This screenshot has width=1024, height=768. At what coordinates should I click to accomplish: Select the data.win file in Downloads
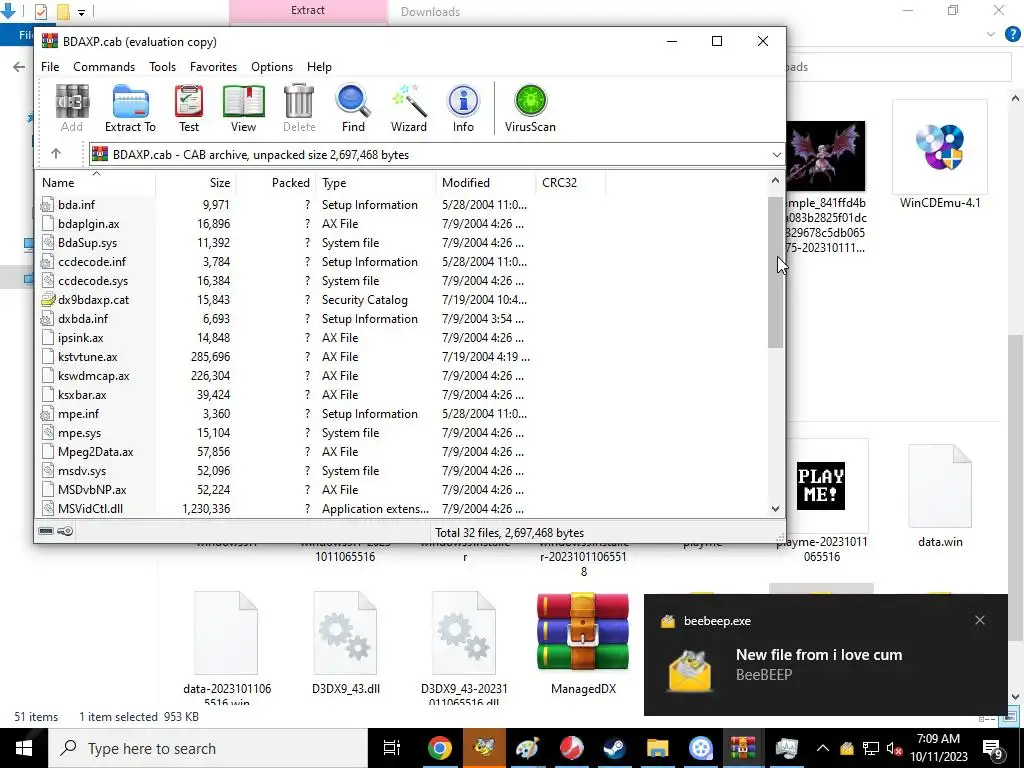tap(940, 496)
